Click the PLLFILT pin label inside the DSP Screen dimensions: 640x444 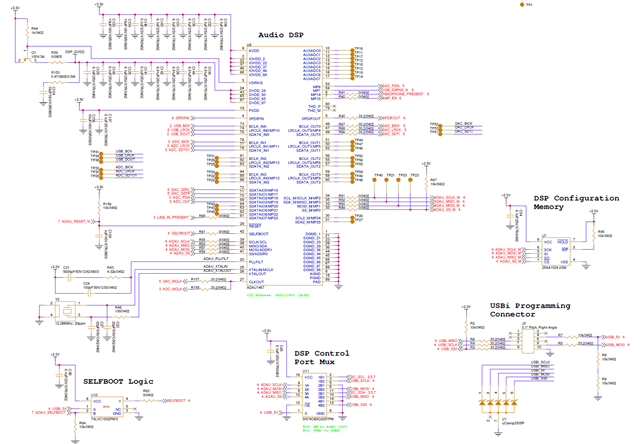click(x=256, y=262)
